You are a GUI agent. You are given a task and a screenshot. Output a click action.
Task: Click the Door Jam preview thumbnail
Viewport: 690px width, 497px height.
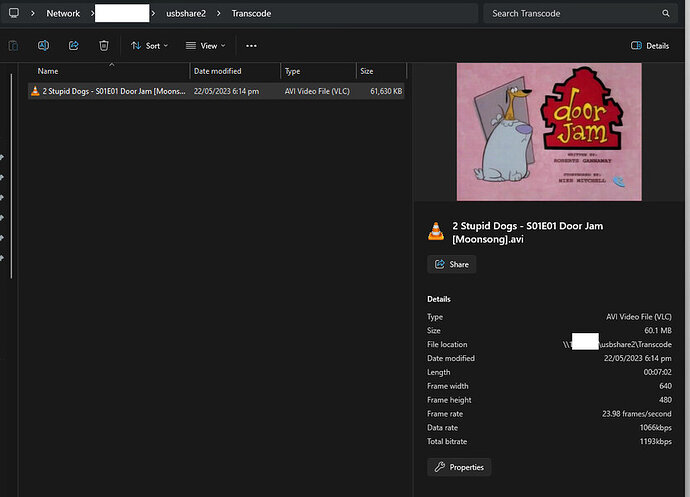pos(549,132)
